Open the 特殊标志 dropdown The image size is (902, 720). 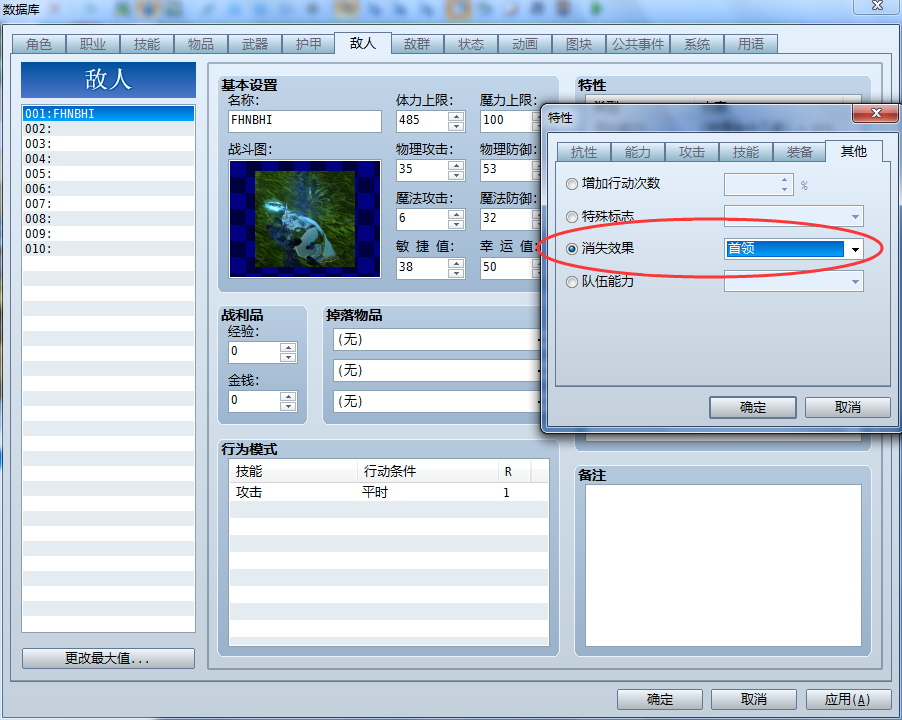(x=794, y=216)
